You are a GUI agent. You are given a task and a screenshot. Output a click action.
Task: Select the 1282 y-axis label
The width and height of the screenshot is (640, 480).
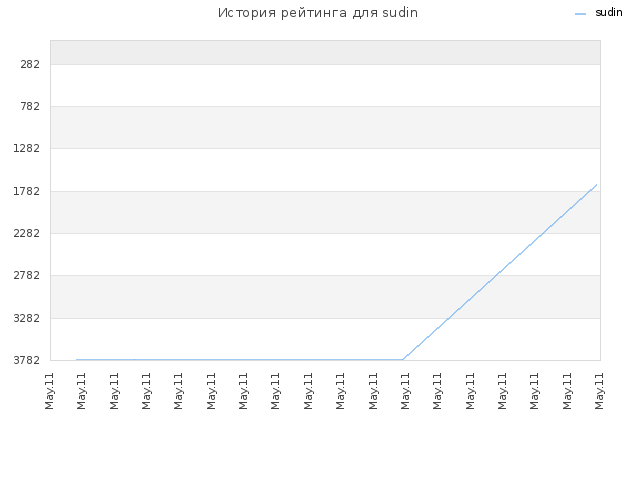(27, 148)
